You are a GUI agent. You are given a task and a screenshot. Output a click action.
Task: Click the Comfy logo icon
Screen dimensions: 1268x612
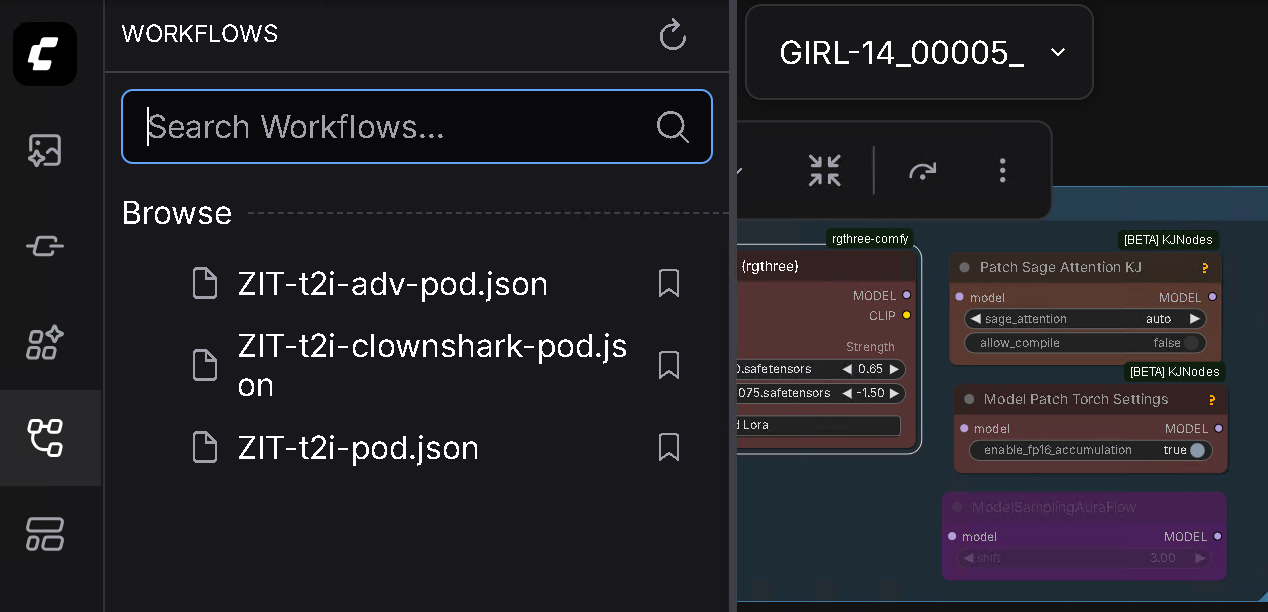click(x=45, y=54)
